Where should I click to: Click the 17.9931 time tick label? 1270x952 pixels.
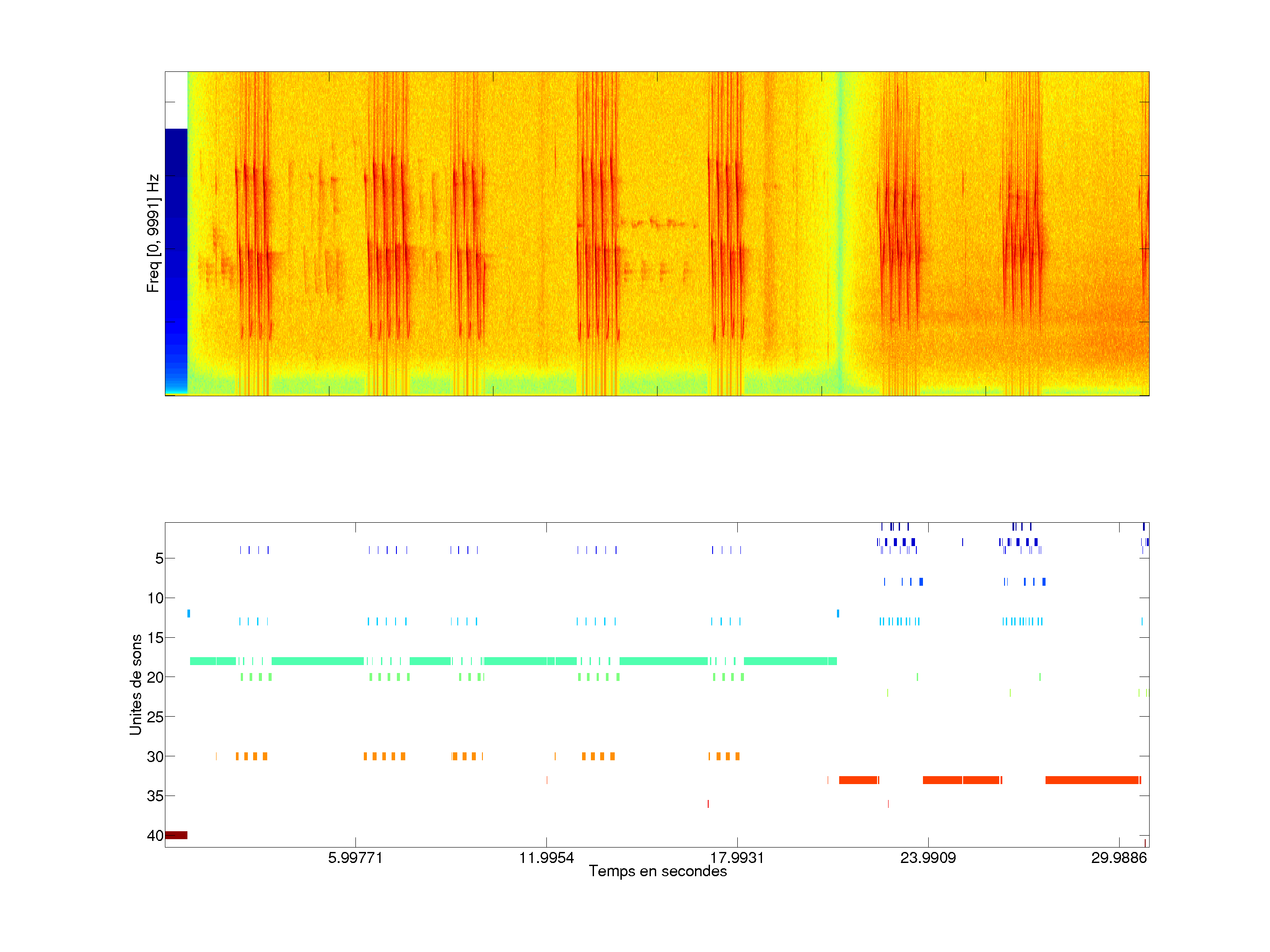pos(736,857)
